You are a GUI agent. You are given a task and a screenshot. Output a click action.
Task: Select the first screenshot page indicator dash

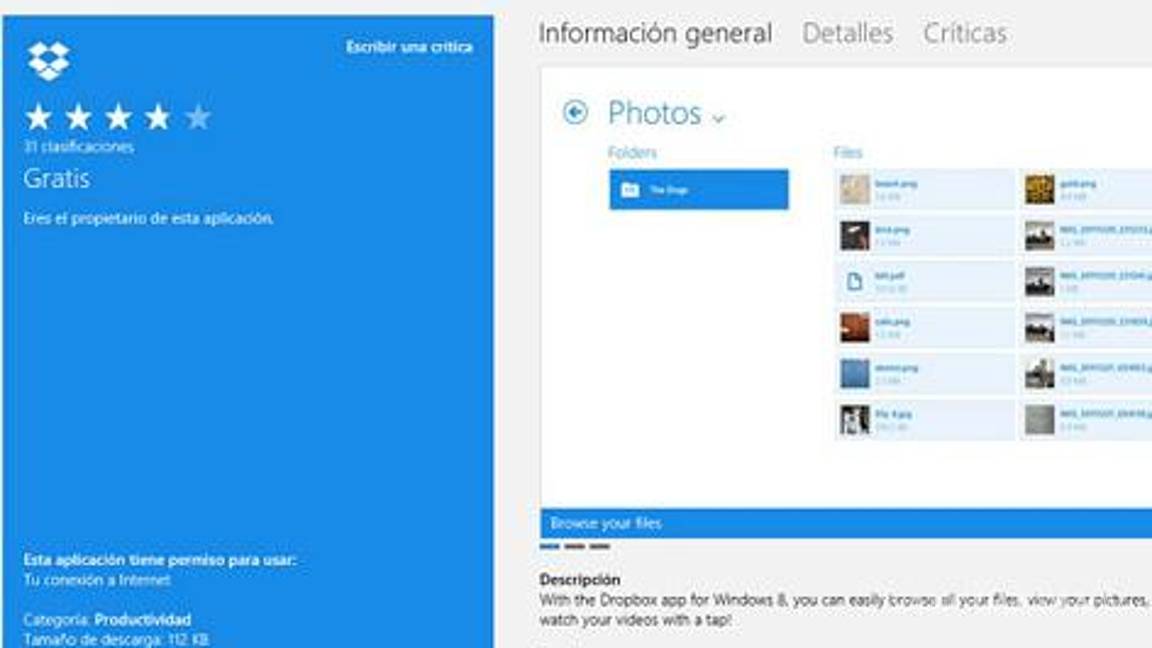coord(549,547)
